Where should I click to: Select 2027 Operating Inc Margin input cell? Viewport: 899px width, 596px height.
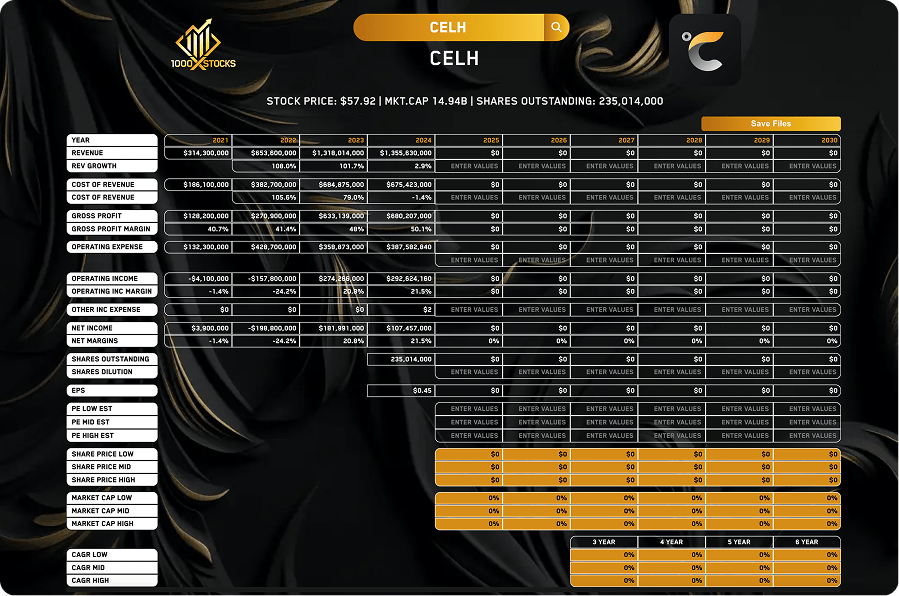pyautogui.click(x=604, y=291)
